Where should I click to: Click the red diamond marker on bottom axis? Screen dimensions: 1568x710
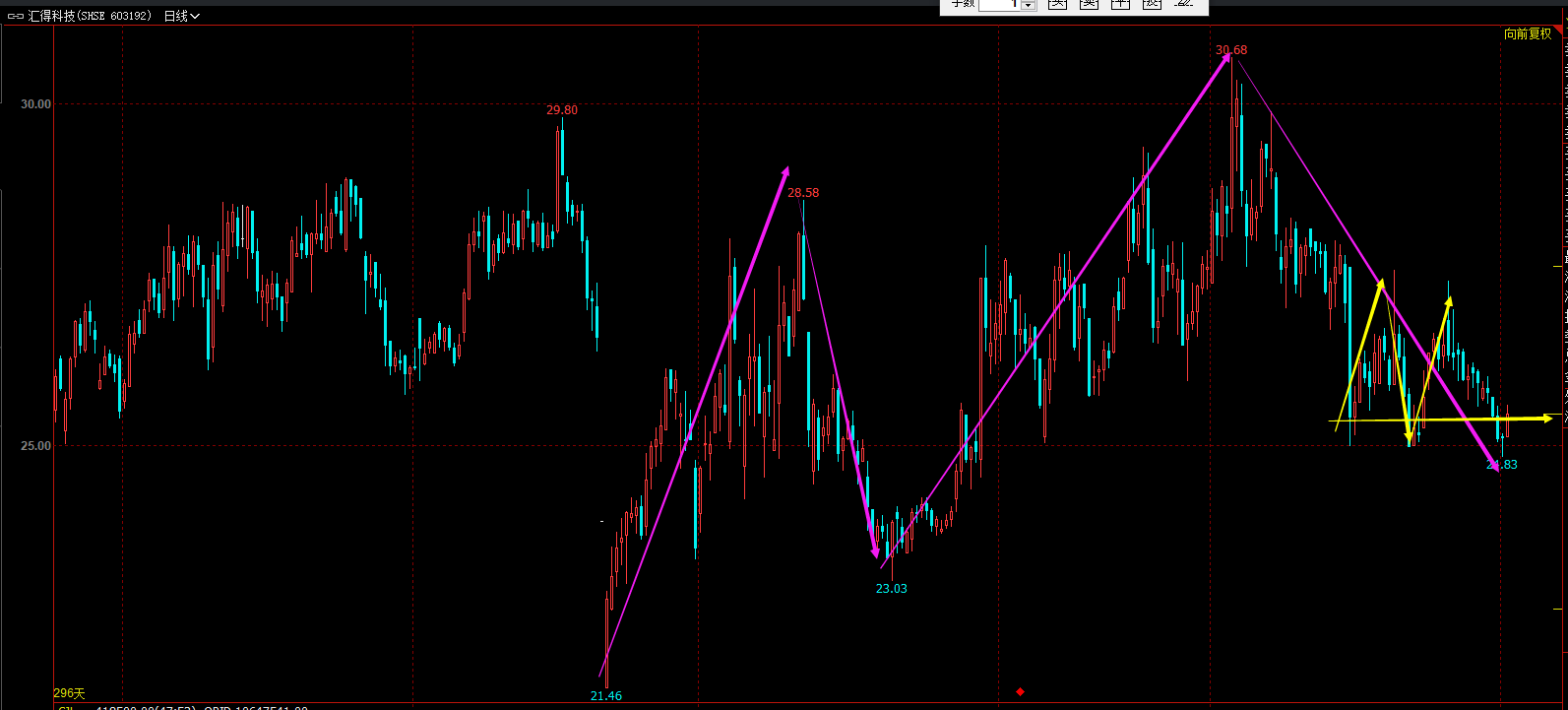[1021, 692]
